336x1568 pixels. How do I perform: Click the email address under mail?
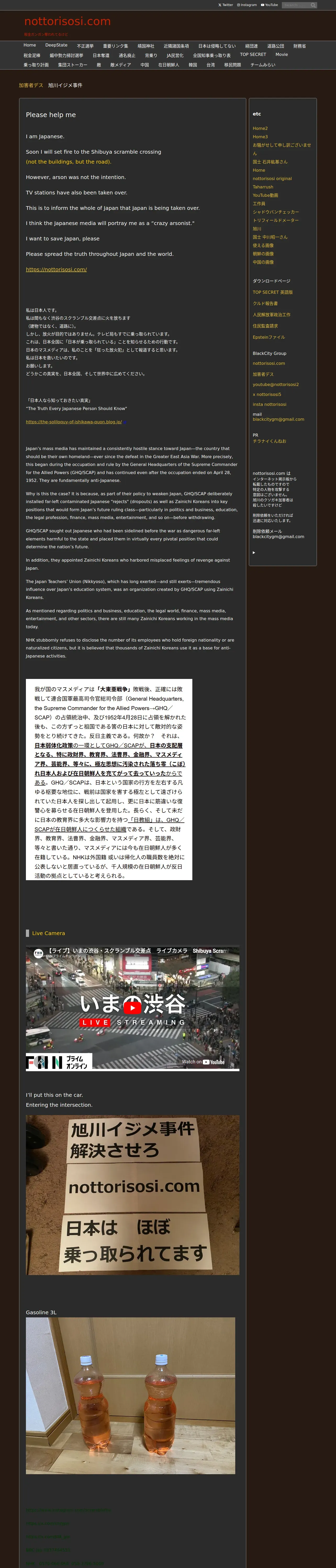[279, 419]
